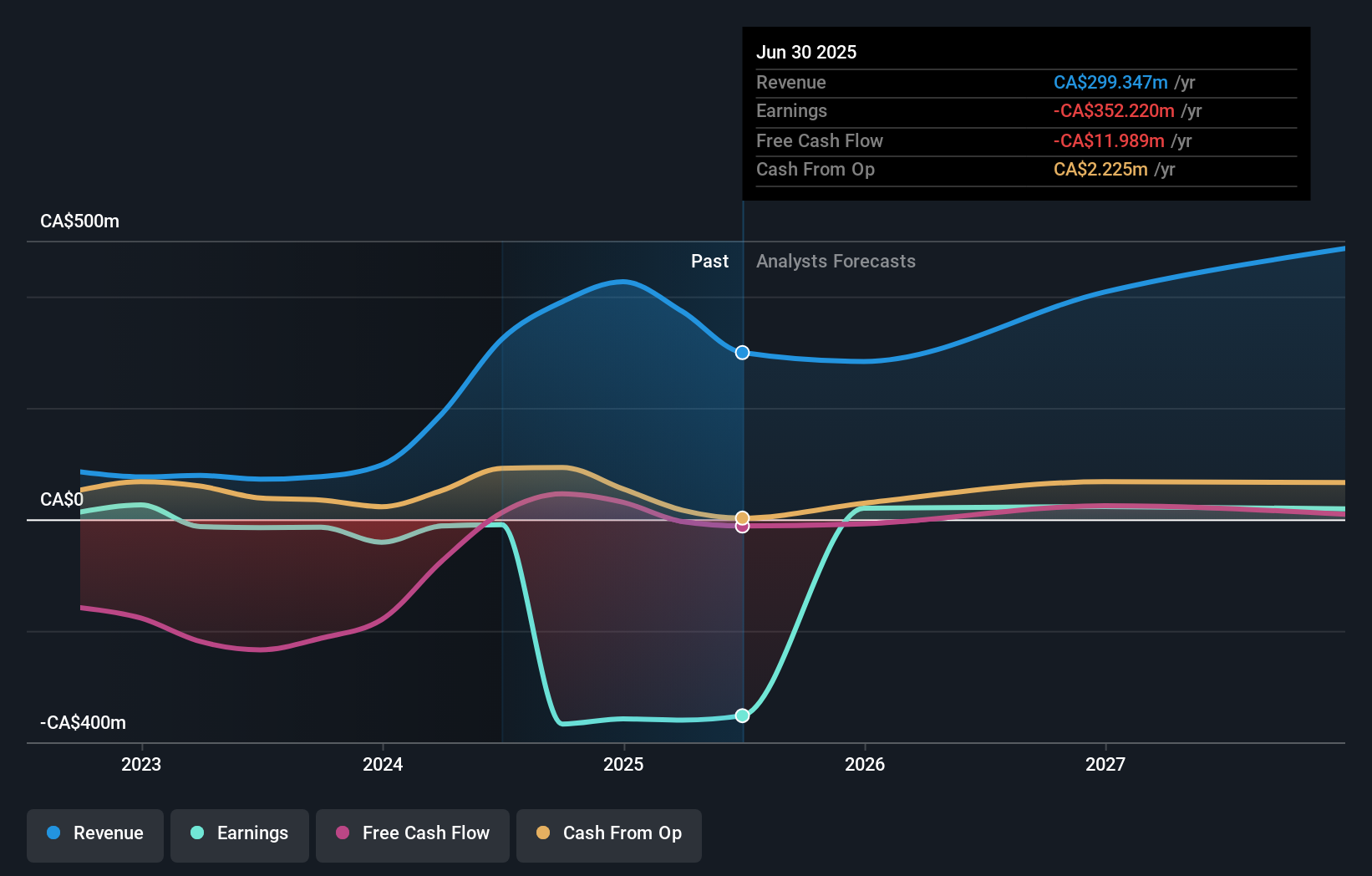Toggle the Free Cash Flow legend button
Viewport: 1372px width, 876px height.
413,835
